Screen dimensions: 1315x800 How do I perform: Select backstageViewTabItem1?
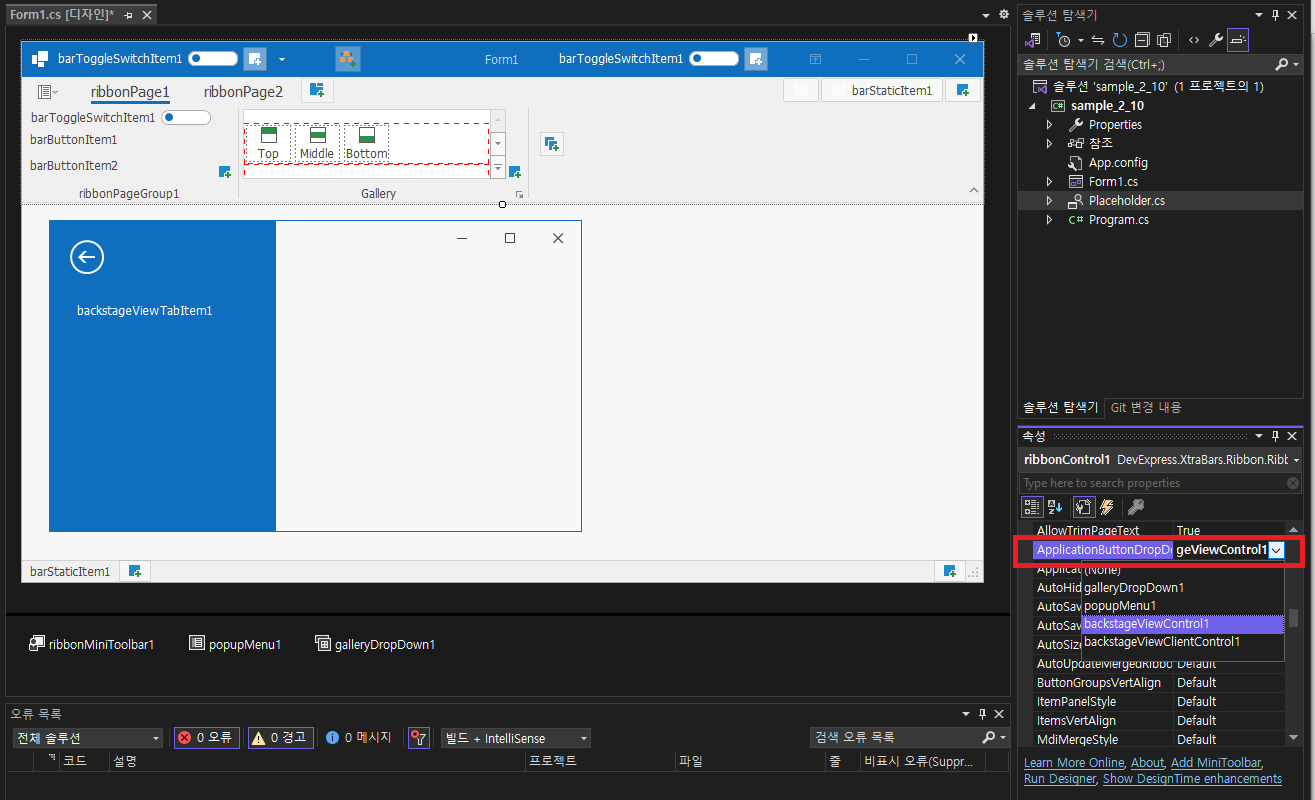pyautogui.click(x=145, y=311)
